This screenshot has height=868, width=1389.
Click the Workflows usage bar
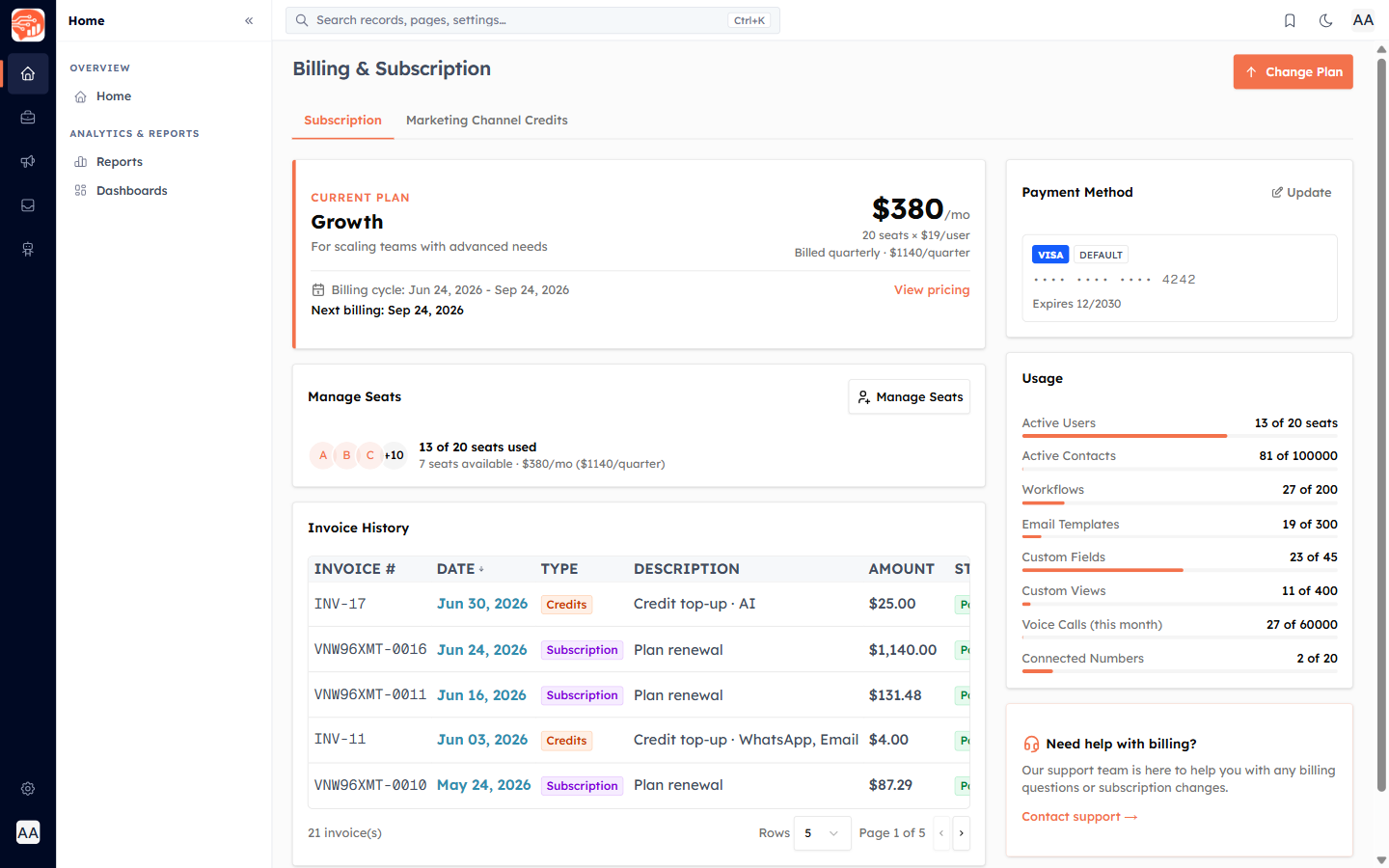click(x=1180, y=502)
